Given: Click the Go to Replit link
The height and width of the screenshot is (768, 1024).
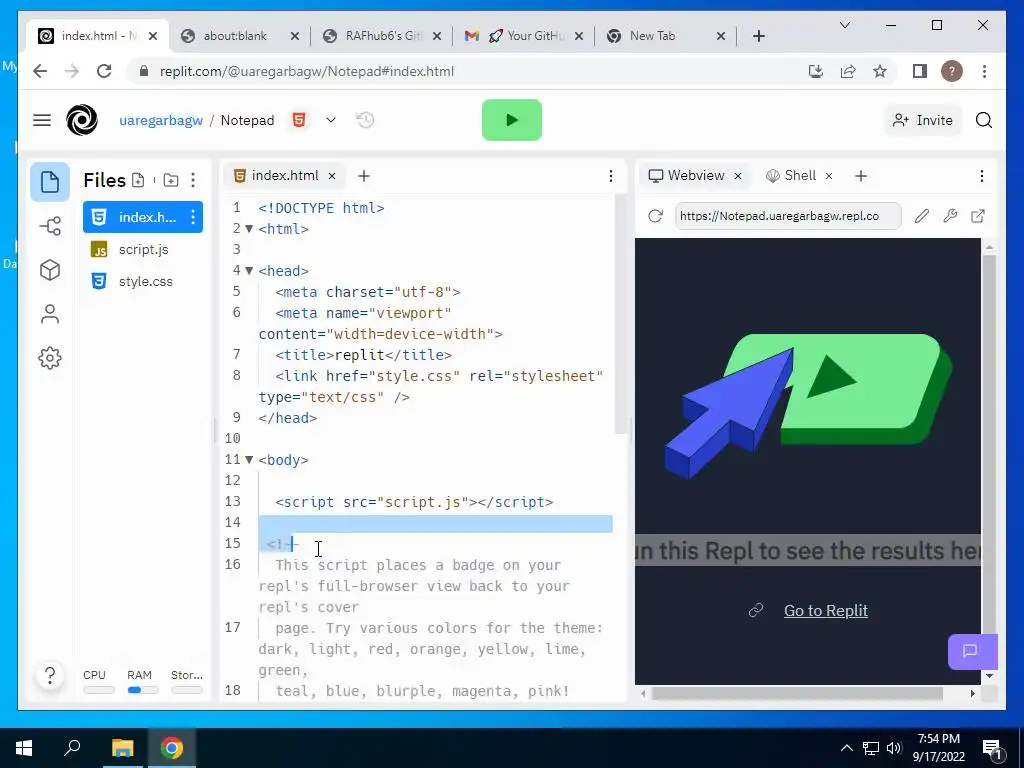Looking at the screenshot, I should [x=825, y=611].
